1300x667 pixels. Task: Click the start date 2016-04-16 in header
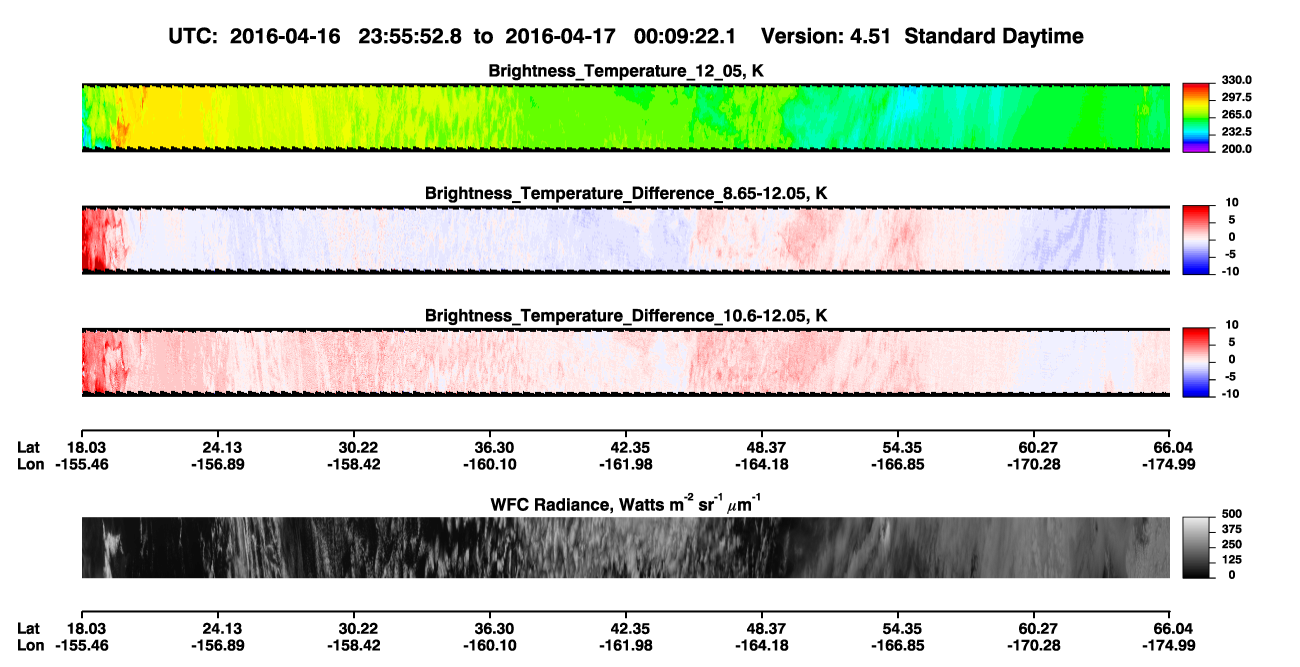[x=286, y=37]
